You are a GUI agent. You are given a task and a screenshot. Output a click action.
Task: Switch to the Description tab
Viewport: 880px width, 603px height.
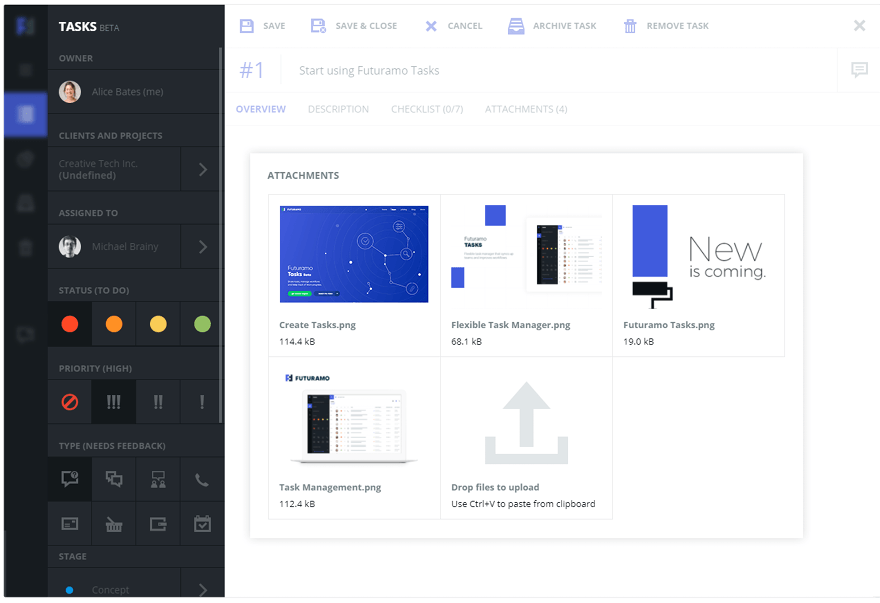tap(338, 109)
